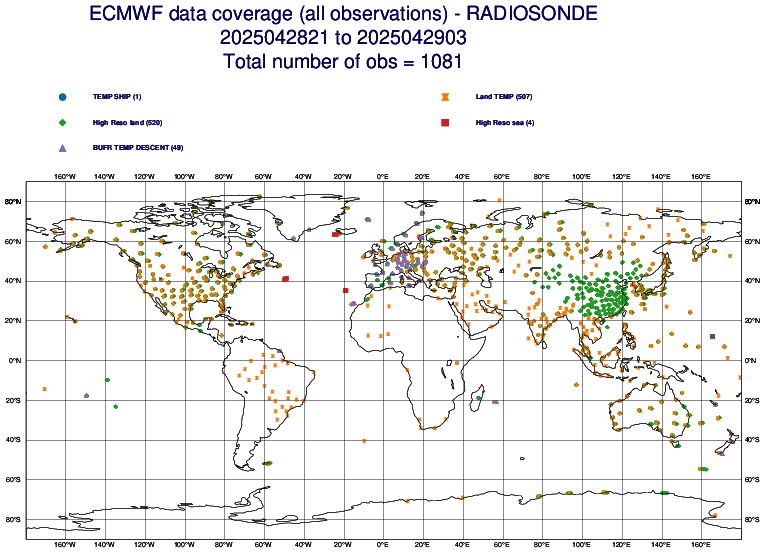Click the 'ECMWF data coverage' title line

[x=343, y=14]
